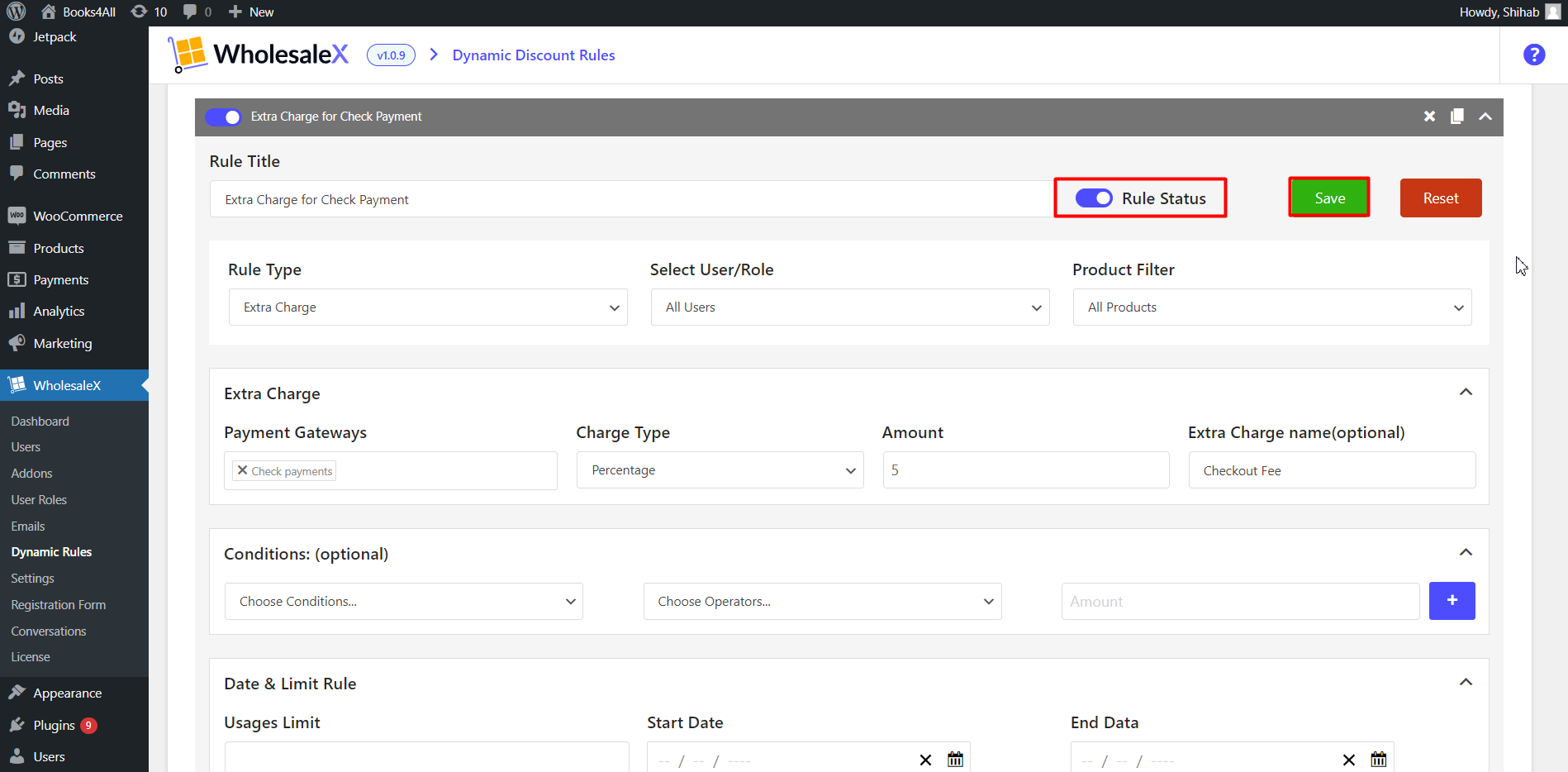Collapse the Date & Limit Rule section
The height and width of the screenshot is (772, 1568).
[x=1466, y=682]
